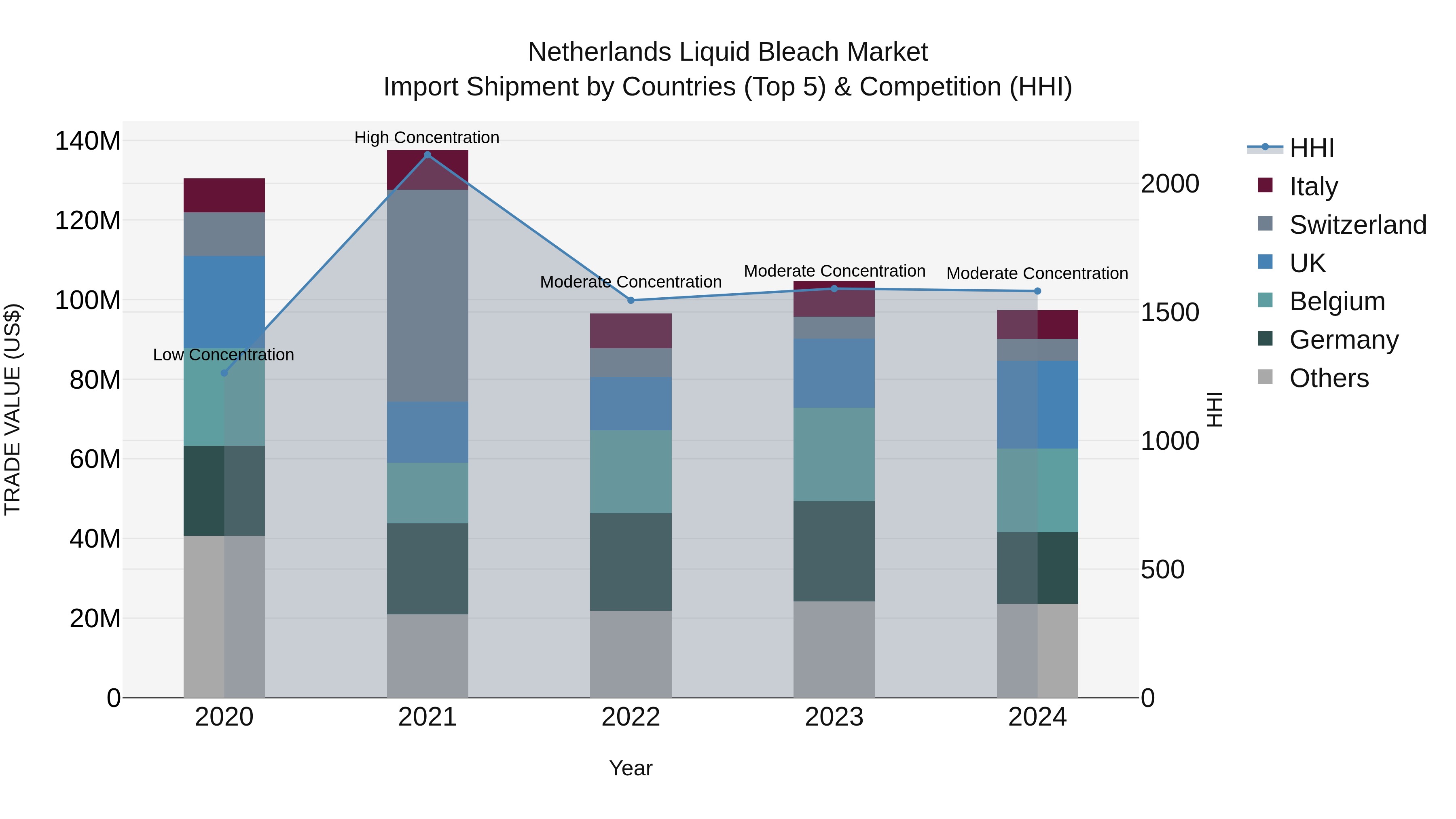Click the 2022 x-axis year label

pos(631,717)
